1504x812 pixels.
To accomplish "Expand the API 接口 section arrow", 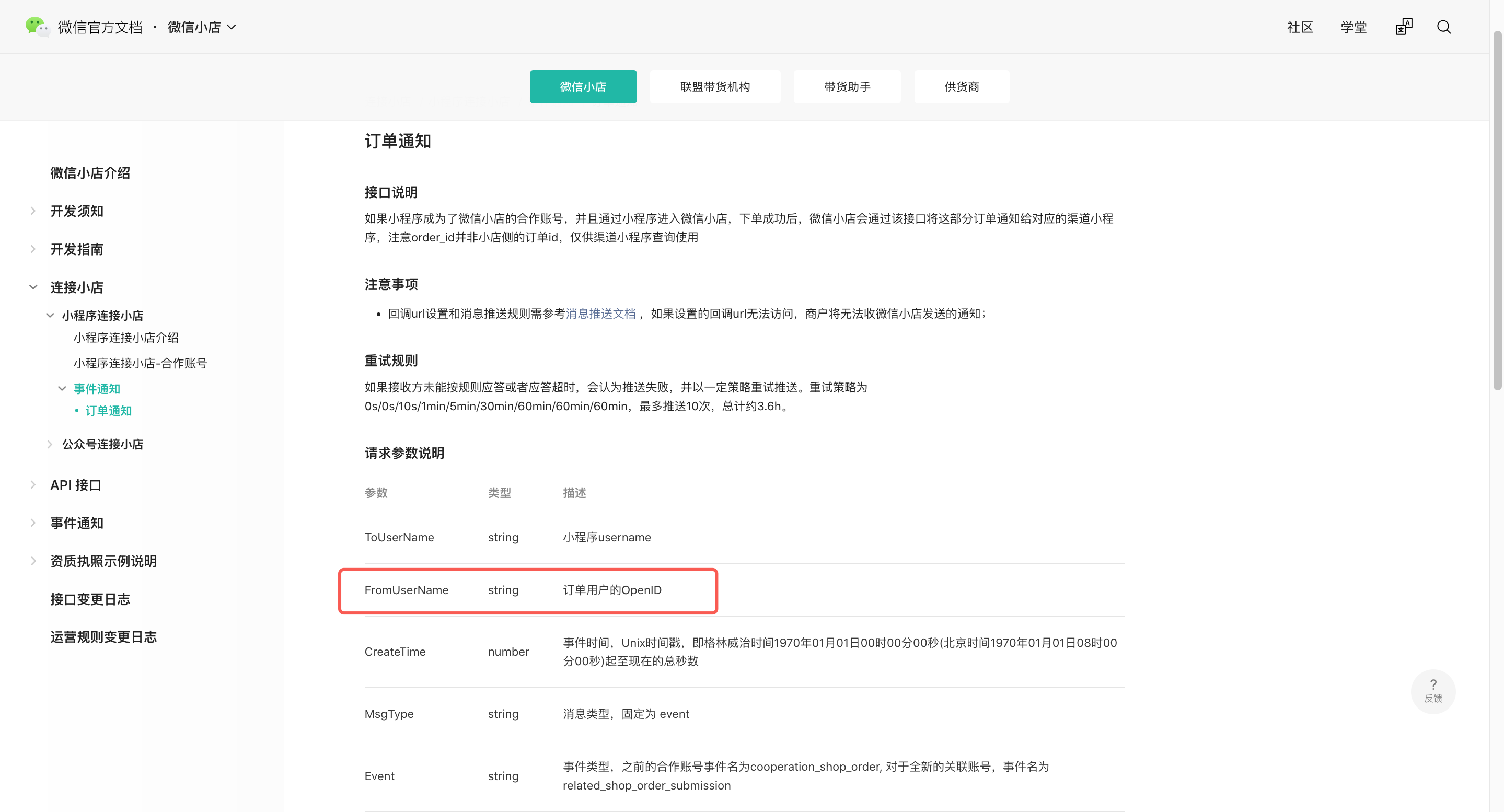I will 33,485.
